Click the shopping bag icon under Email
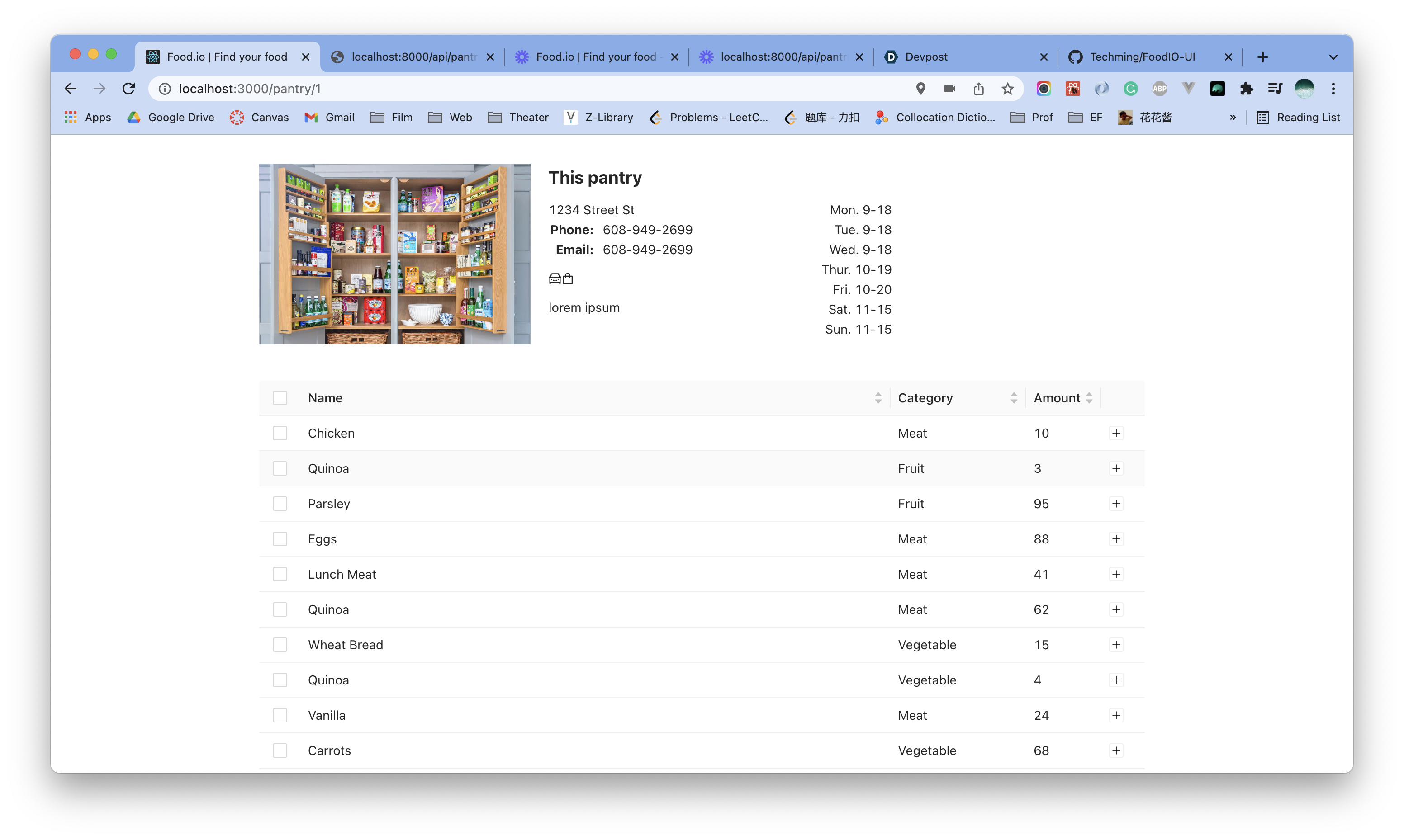 (x=568, y=278)
